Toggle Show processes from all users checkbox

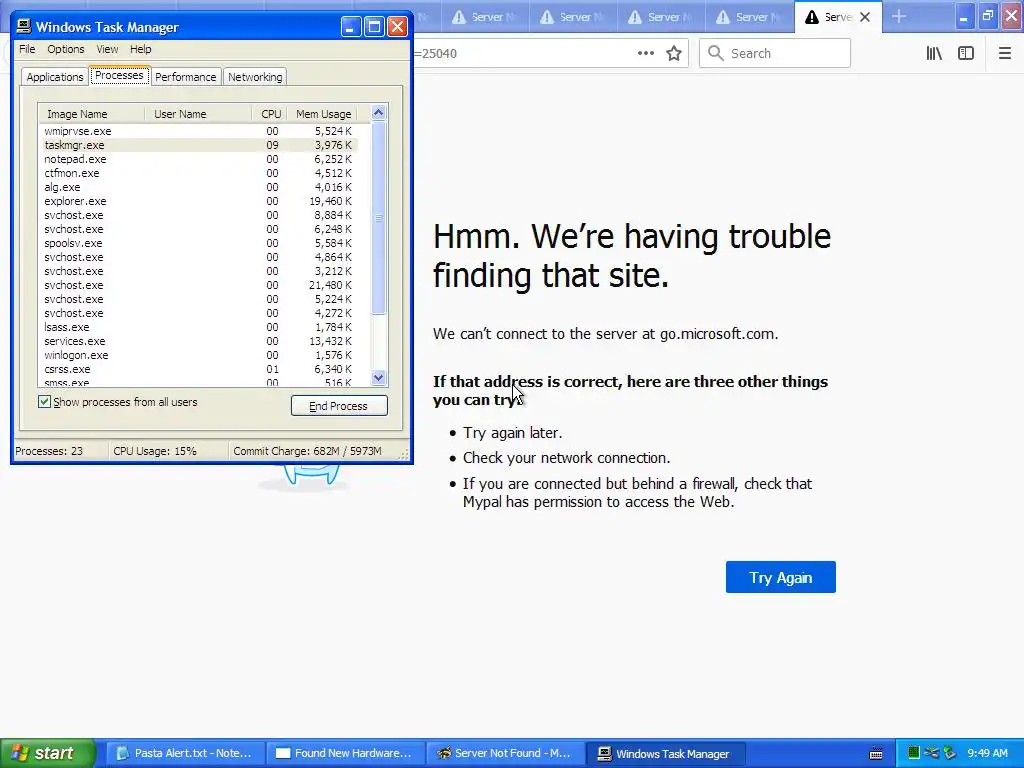[x=44, y=402]
